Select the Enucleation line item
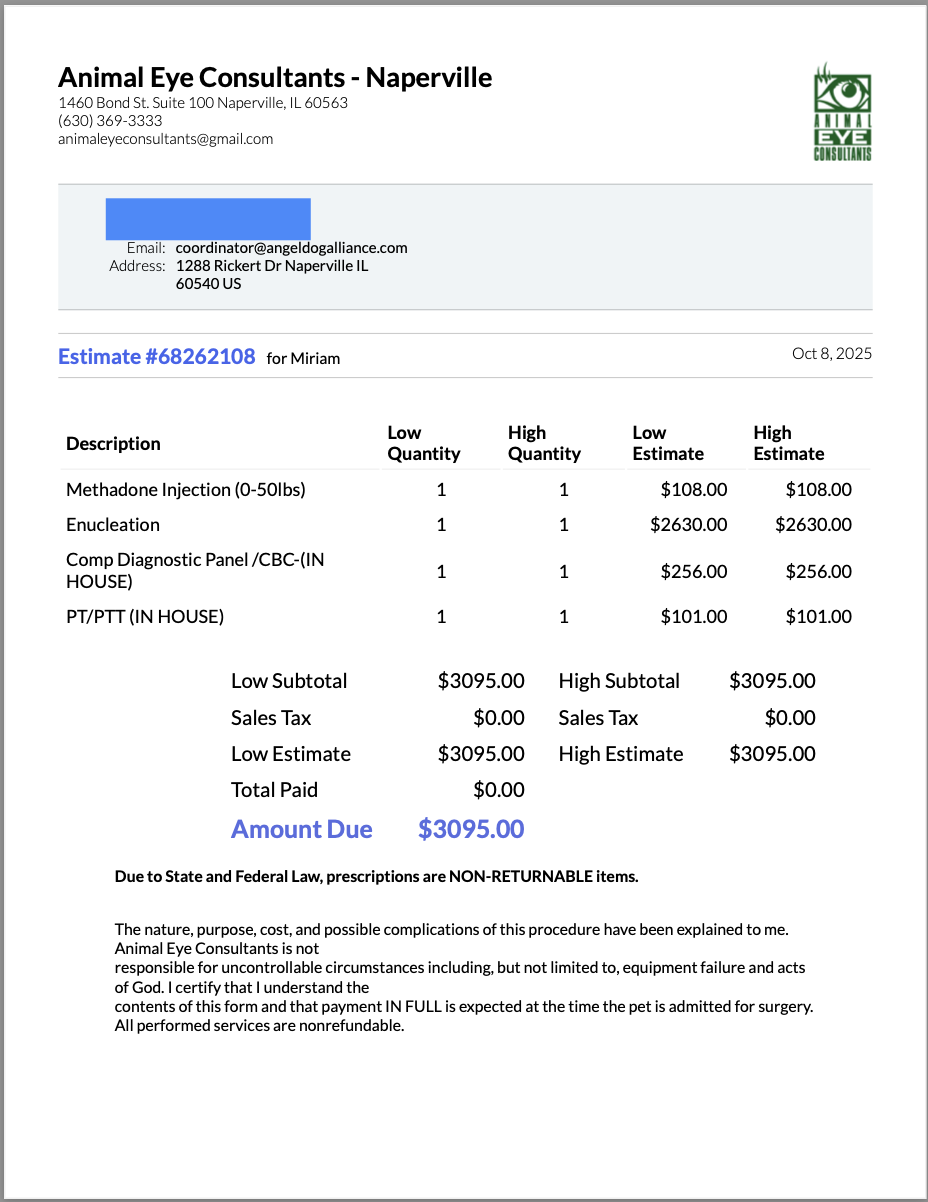 click(x=113, y=524)
